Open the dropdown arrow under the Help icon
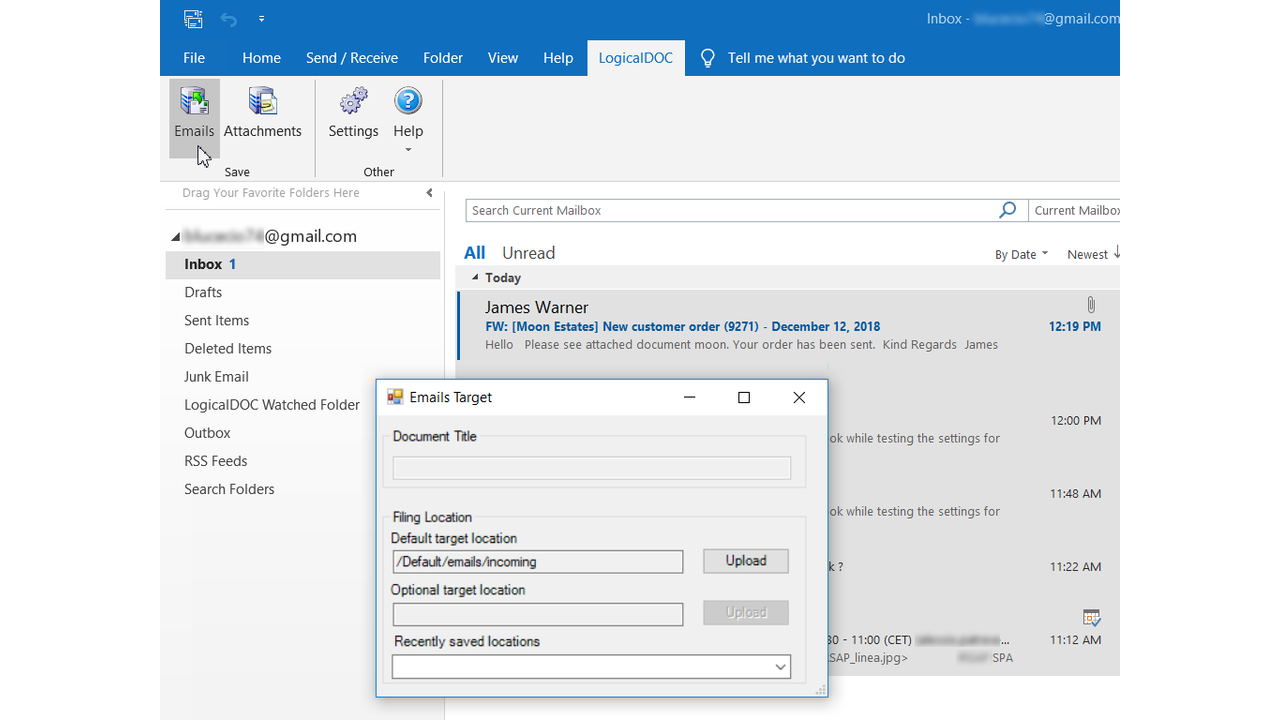The width and height of the screenshot is (1280, 720). pyautogui.click(x=408, y=147)
